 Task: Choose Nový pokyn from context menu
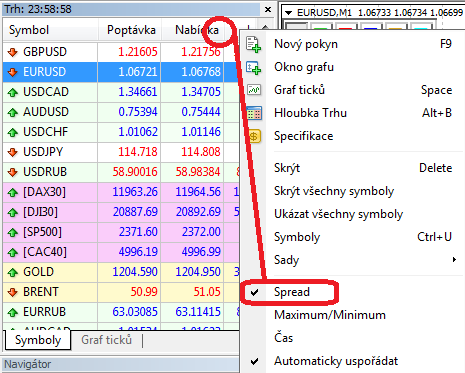(306, 44)
